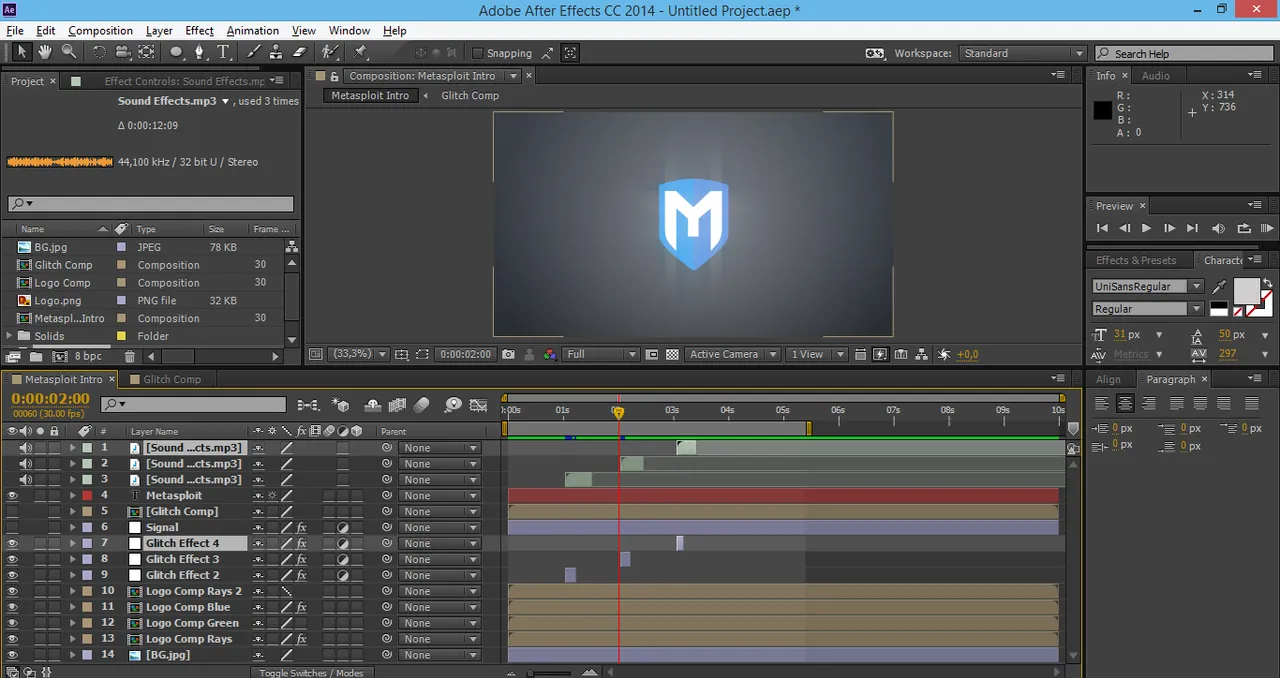The height and width of the screenshot is (678, 1280).
Task: Hide the BG.jpg layer in timeline
Action: click(13, 656)
